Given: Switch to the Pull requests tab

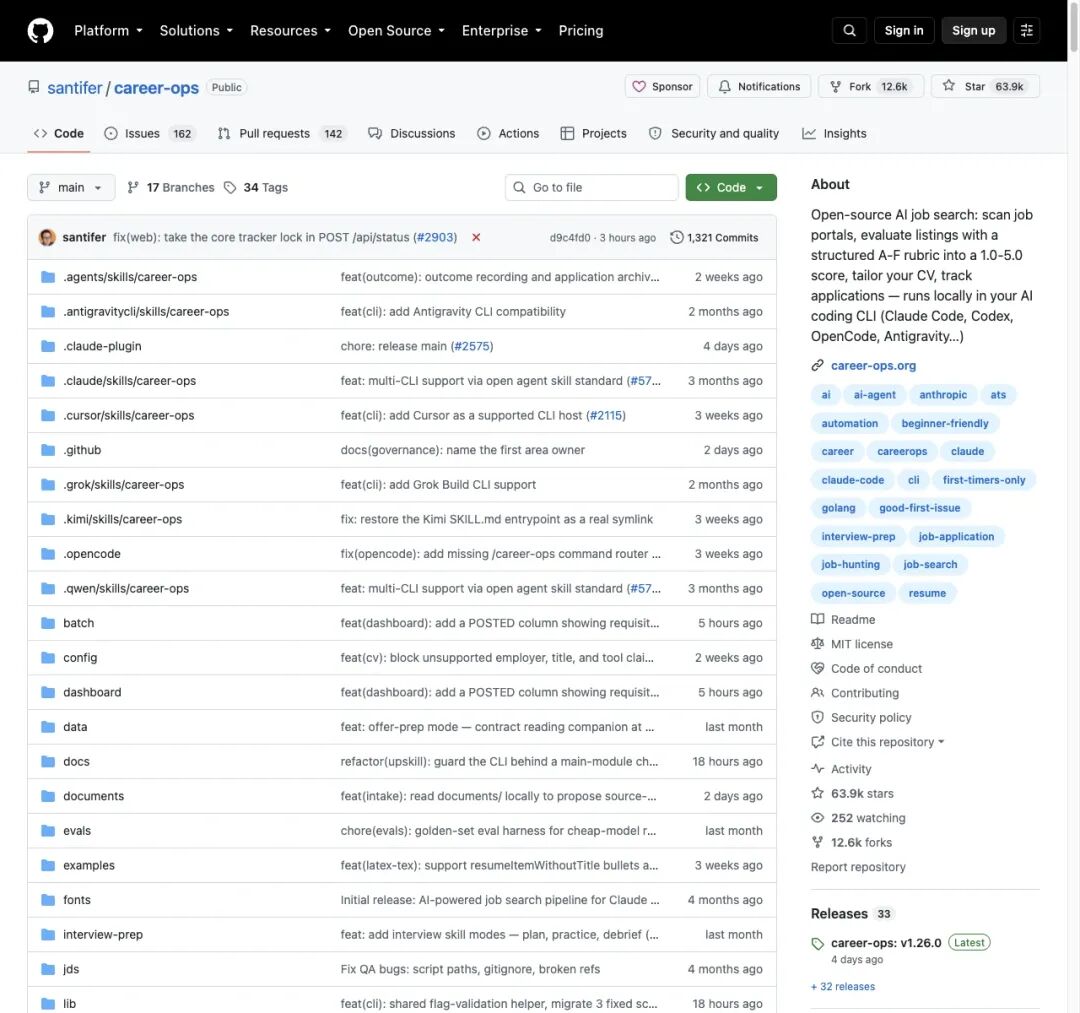Looking at the screenshot, I should tap(281, 133).
